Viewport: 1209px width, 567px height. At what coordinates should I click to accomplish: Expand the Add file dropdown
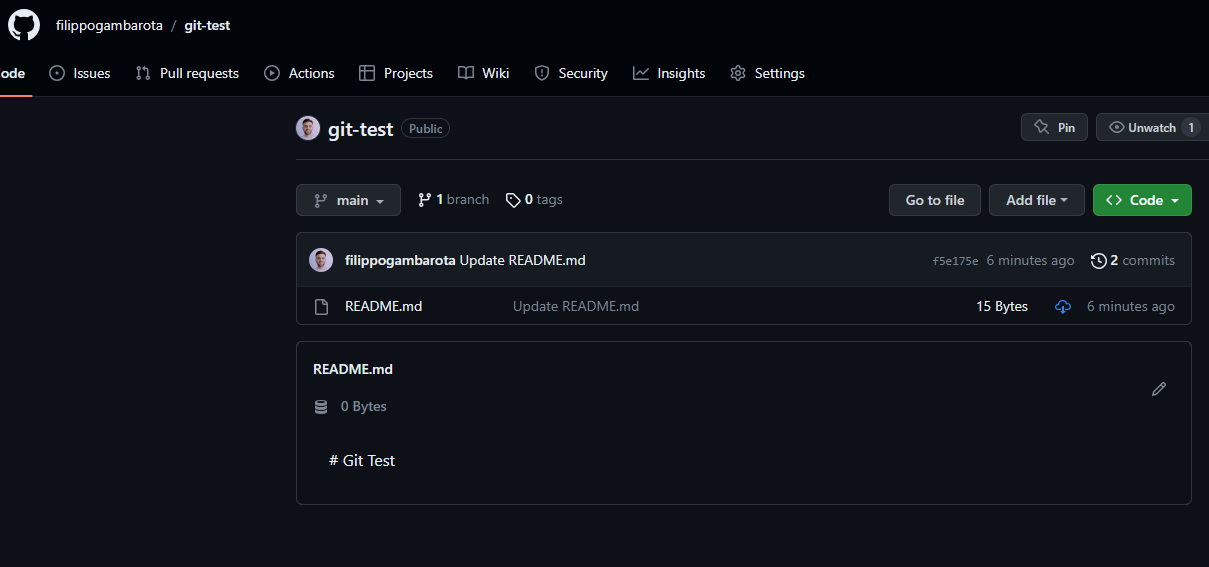[x=1037, y=200]
